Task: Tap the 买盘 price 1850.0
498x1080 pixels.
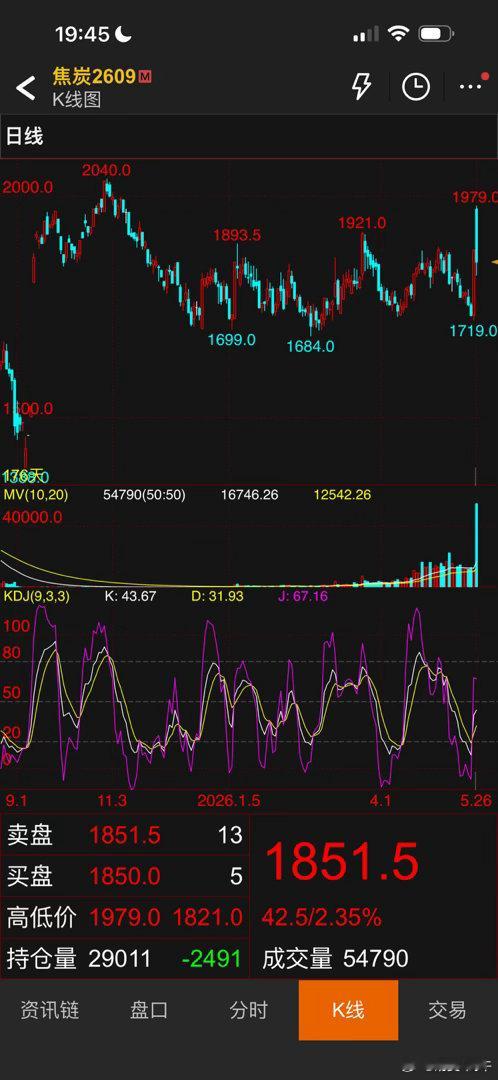Action: pos(125,876)
